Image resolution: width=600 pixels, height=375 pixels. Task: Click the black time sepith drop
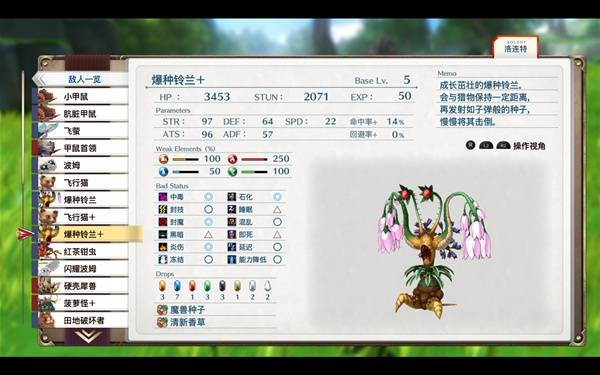[222, 286]
